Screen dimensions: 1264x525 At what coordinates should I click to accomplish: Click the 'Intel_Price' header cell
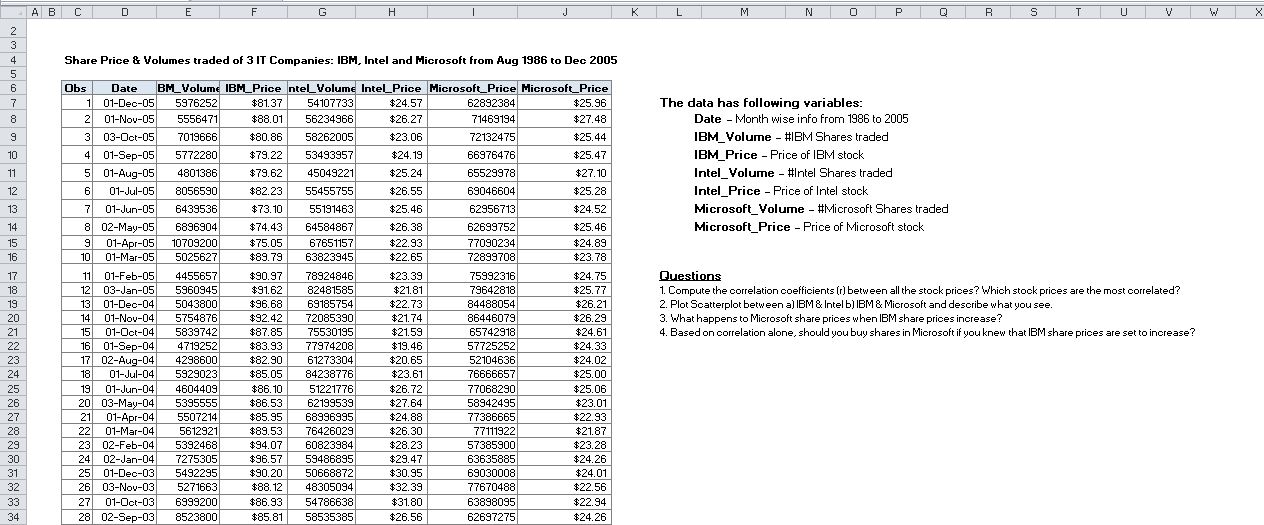[x=391, y=88]
